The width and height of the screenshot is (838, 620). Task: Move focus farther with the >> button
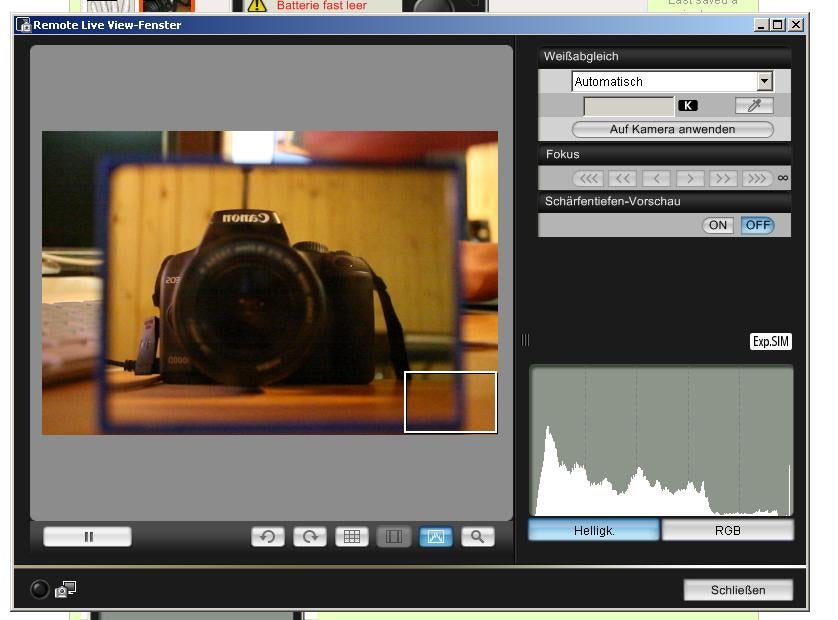723,179
